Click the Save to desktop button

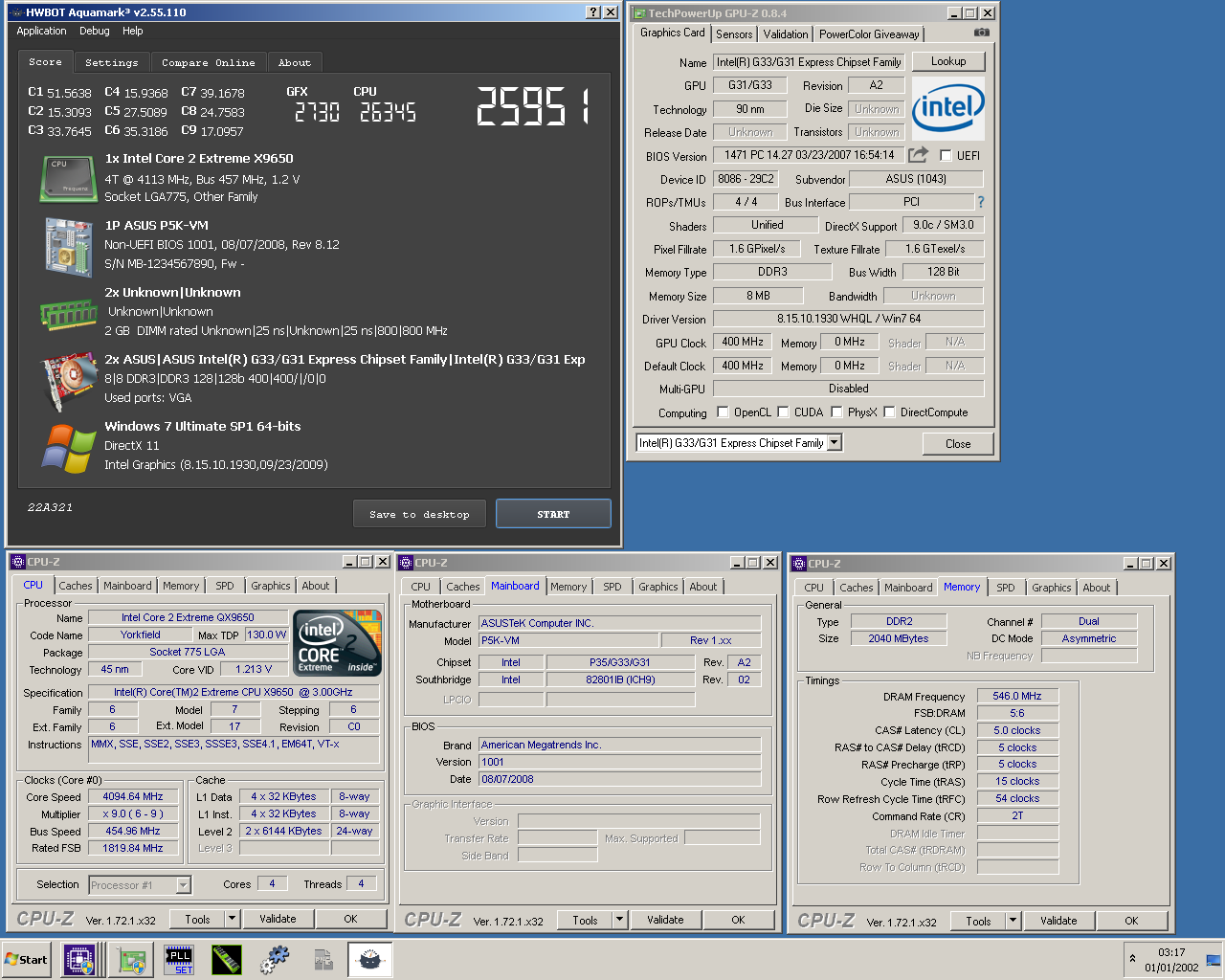pyautogui.click(x=419, y=514)
